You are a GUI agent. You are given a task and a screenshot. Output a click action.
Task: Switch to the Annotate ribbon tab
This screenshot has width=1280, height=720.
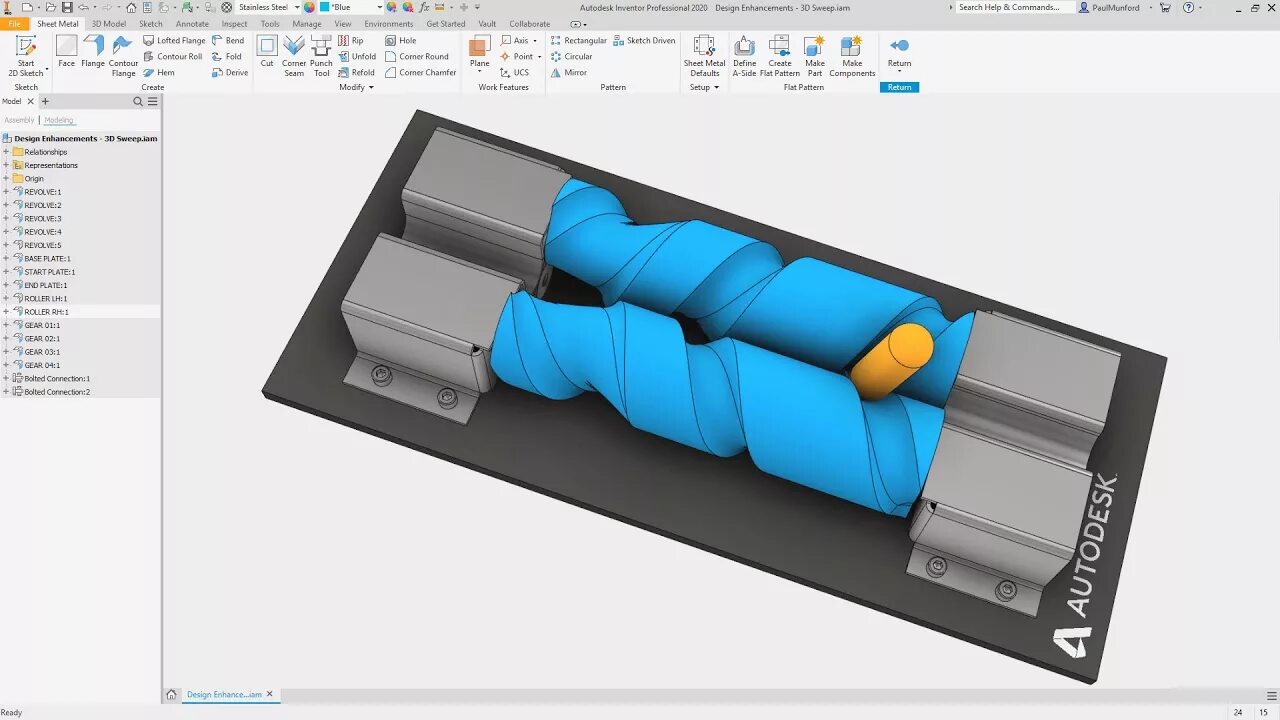click(192, 24)
